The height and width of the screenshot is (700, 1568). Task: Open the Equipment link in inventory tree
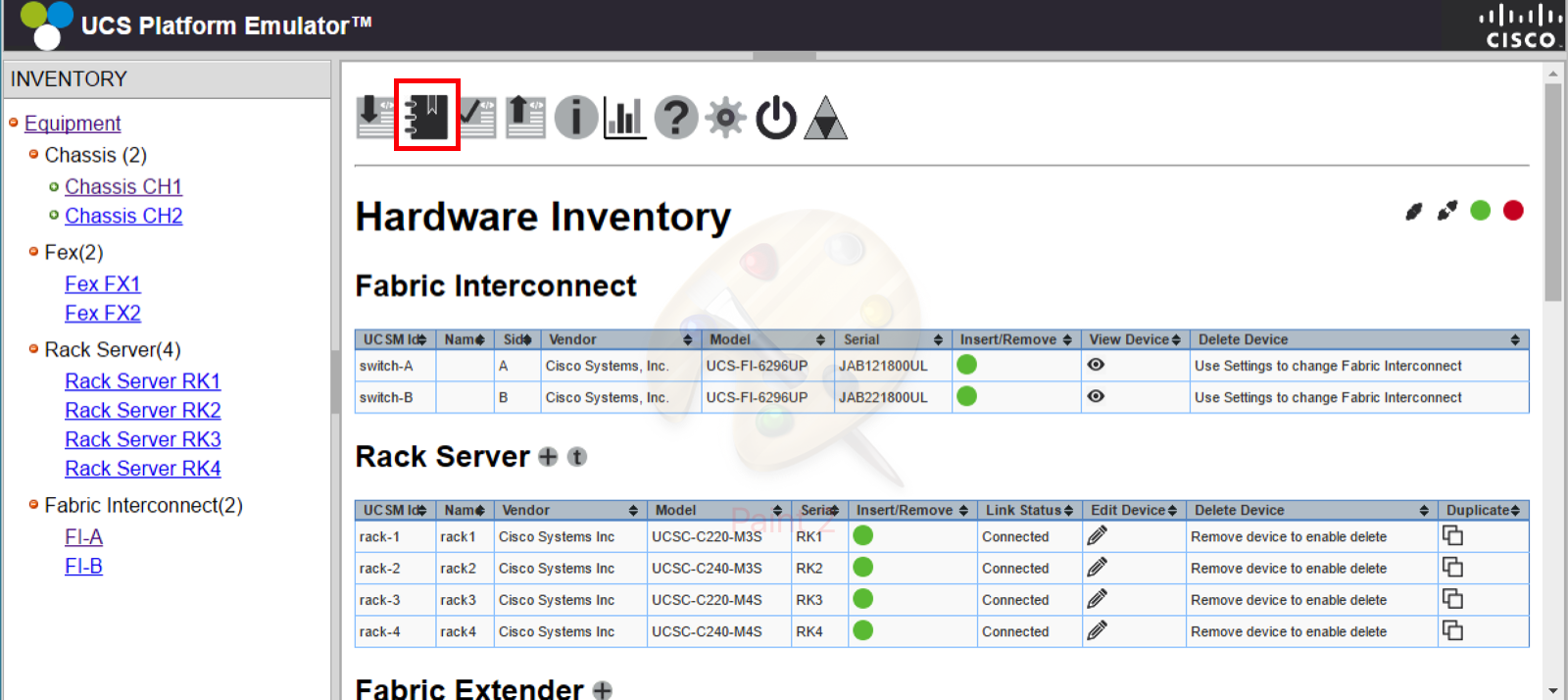tap(73, 124)
